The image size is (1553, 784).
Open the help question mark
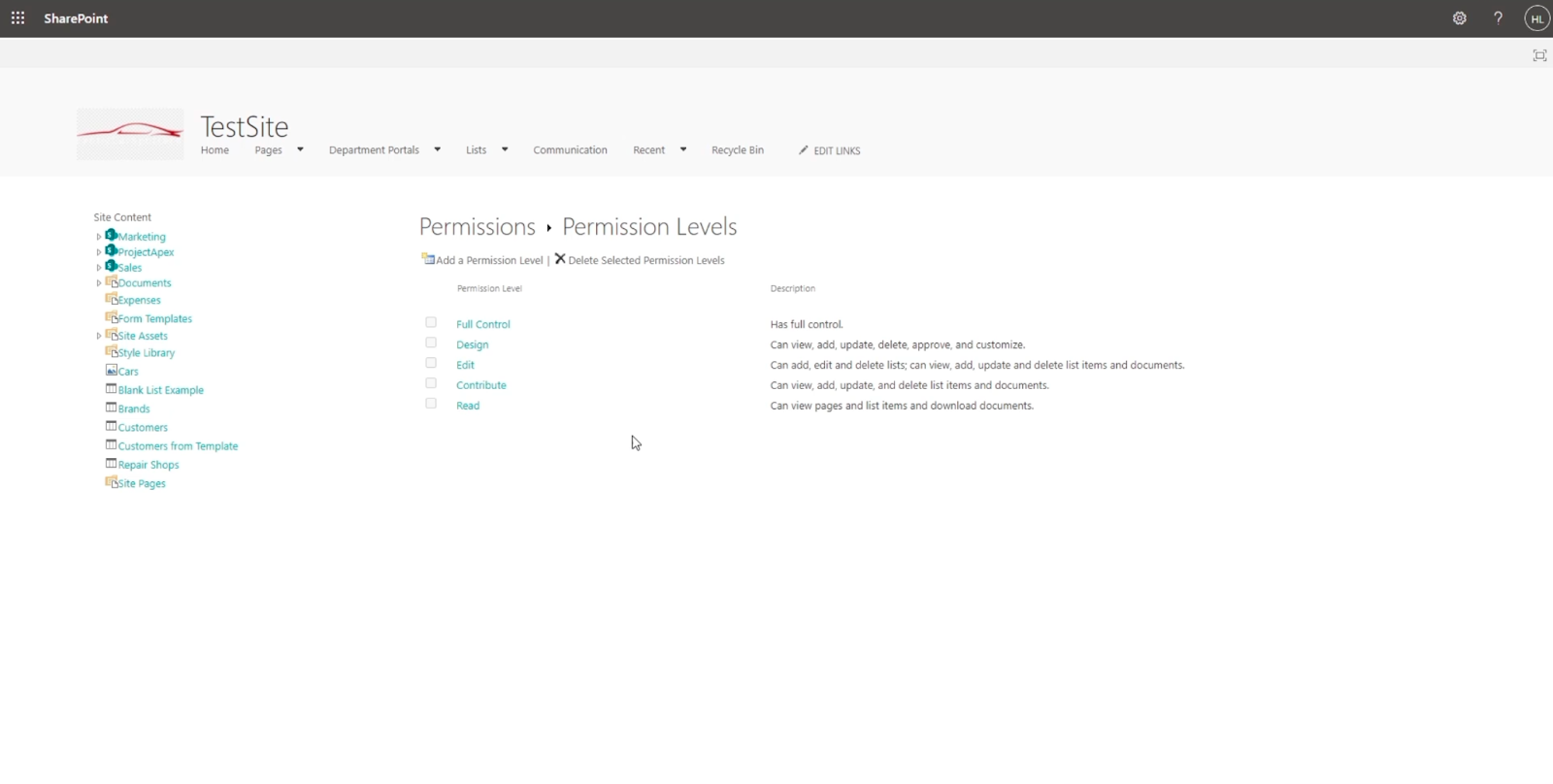pos(1498,18)
